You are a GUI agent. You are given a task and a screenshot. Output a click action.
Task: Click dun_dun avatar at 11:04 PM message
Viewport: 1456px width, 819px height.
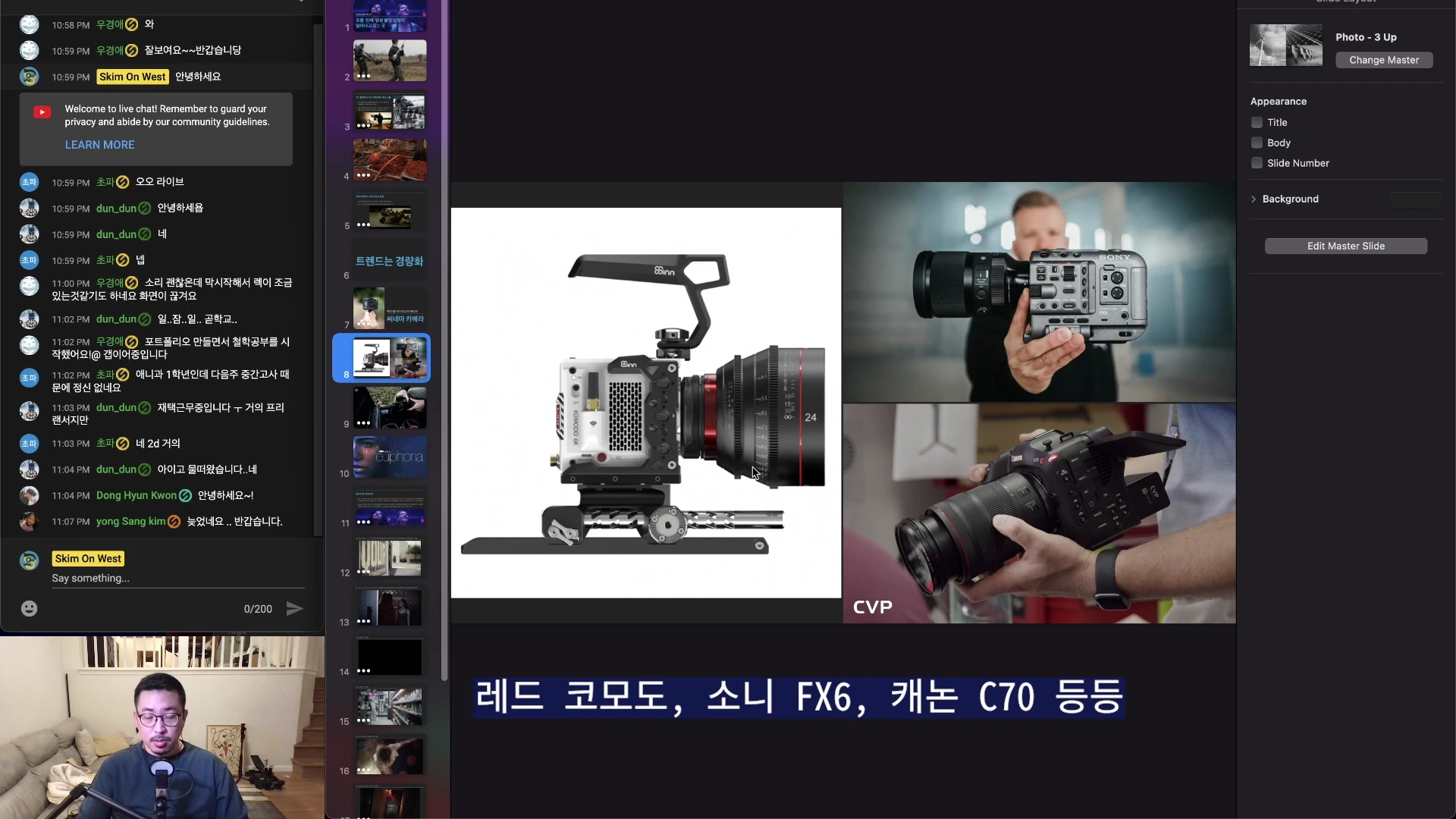[x=29, y=469]
